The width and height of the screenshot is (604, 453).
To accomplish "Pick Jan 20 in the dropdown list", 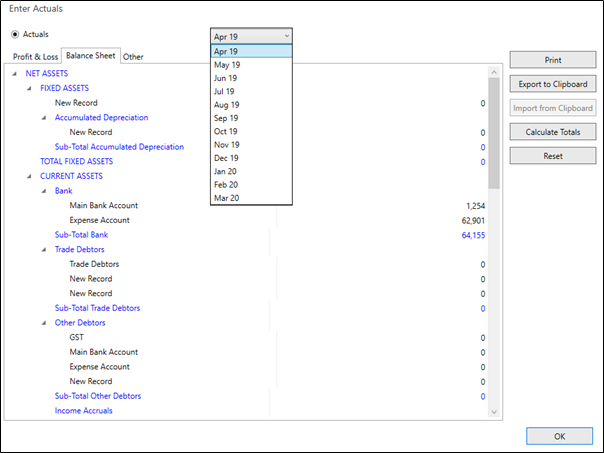I will [x=251, y=171].
